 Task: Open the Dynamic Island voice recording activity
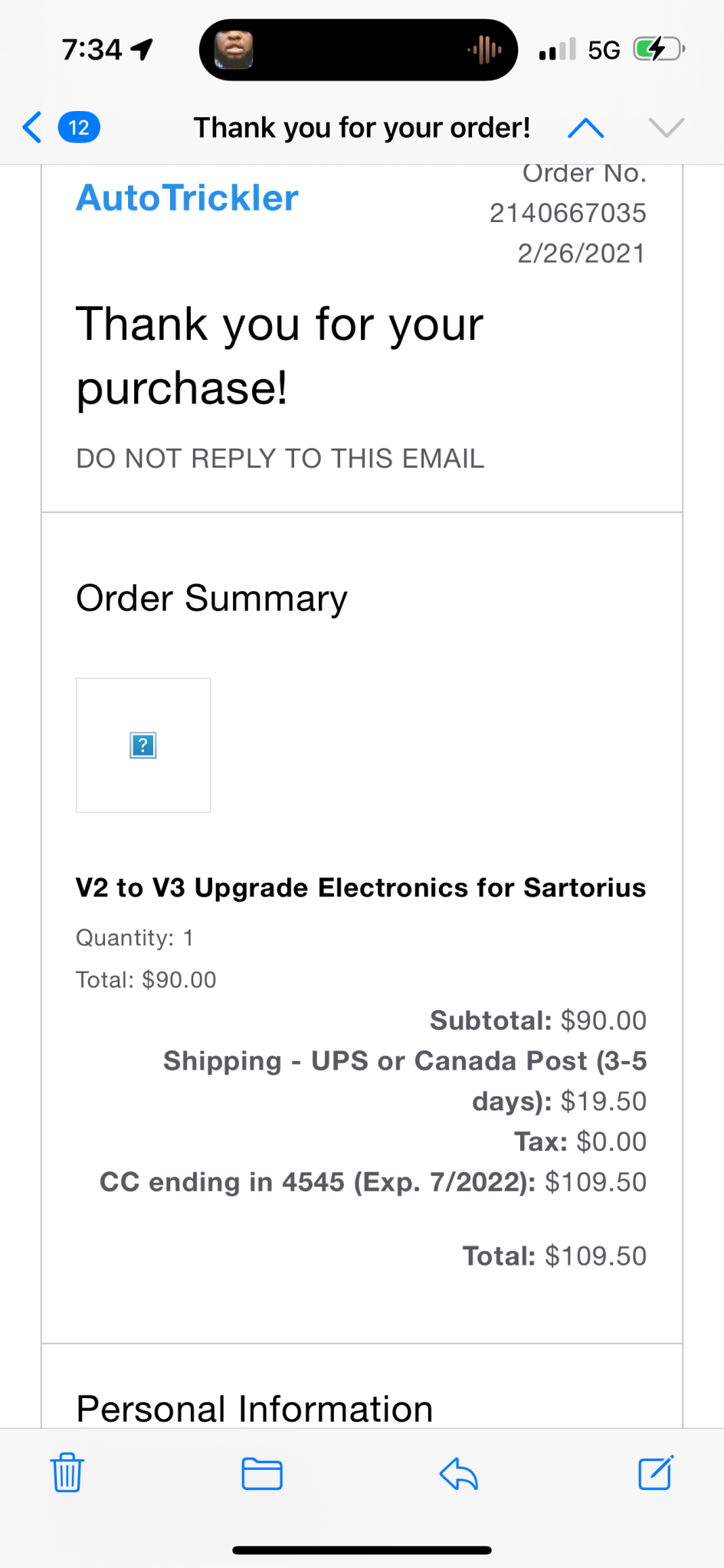point(359,51)
